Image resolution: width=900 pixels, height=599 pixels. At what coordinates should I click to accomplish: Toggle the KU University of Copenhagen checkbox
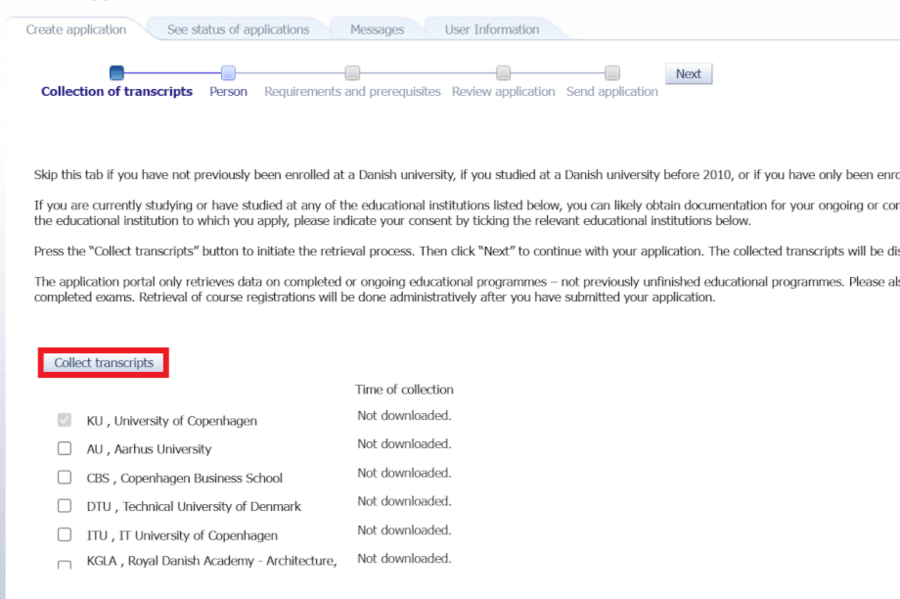click(x=65, y=421)
